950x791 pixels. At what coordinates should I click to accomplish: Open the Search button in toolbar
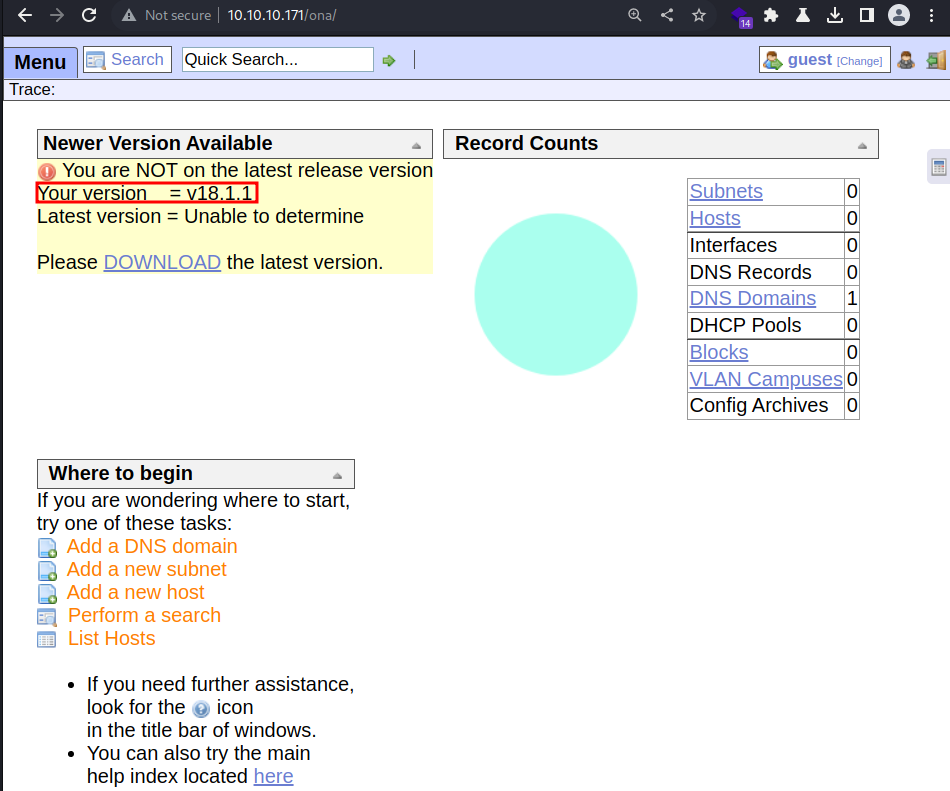[127, 59]
